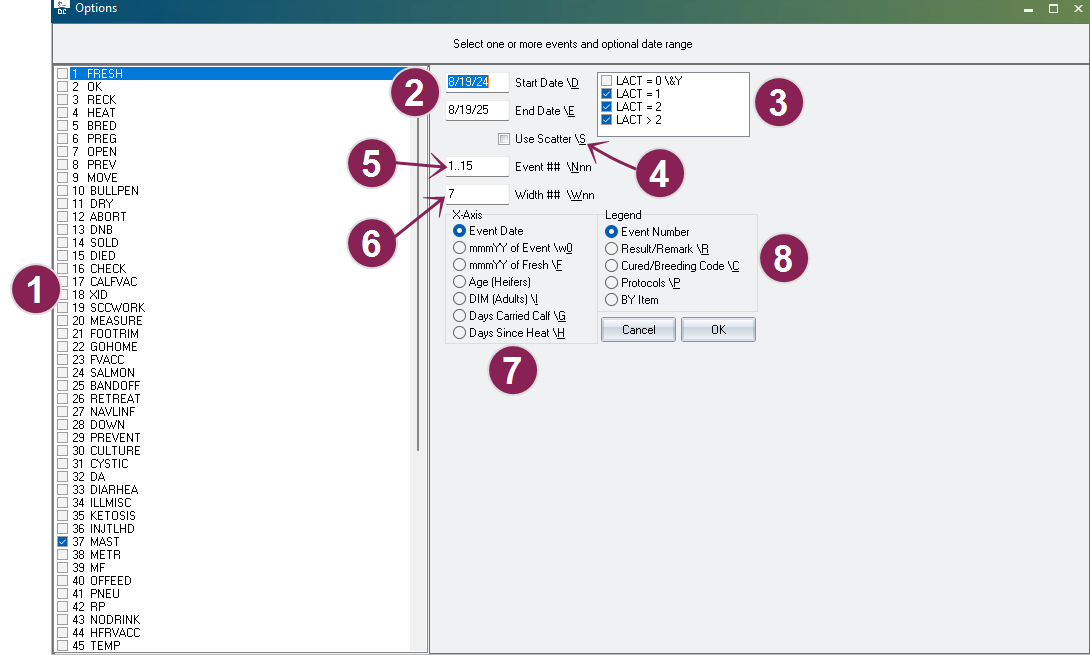Check the FRESH event checkbox
Image resolution: width=1090 pixels, height=655 pixels.
coord(63,74)
